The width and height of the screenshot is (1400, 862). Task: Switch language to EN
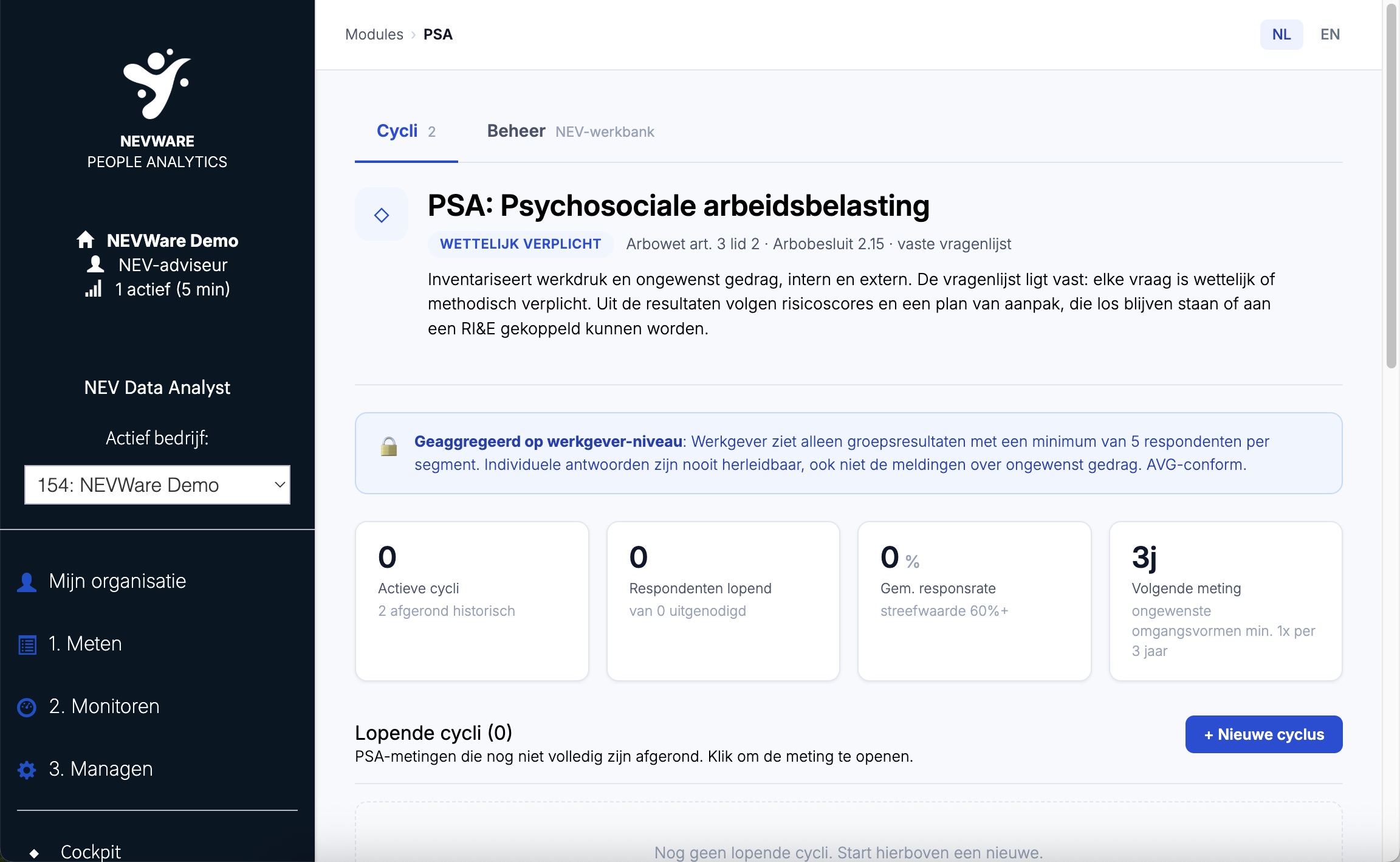1330,35
